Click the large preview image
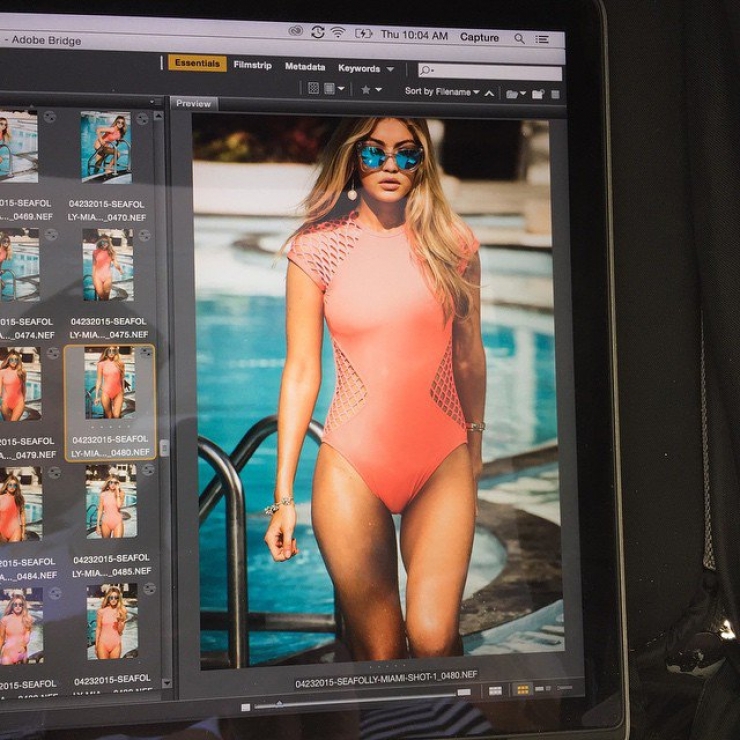The width and height of the screenshot is (740, 740). click(376, 391)
